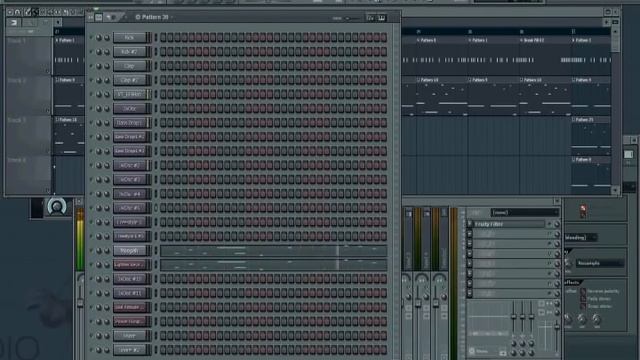Screen dimensions: 640x360
Task: Toggle the Kick channel mute LED
Action: click(x=91, y=38)
